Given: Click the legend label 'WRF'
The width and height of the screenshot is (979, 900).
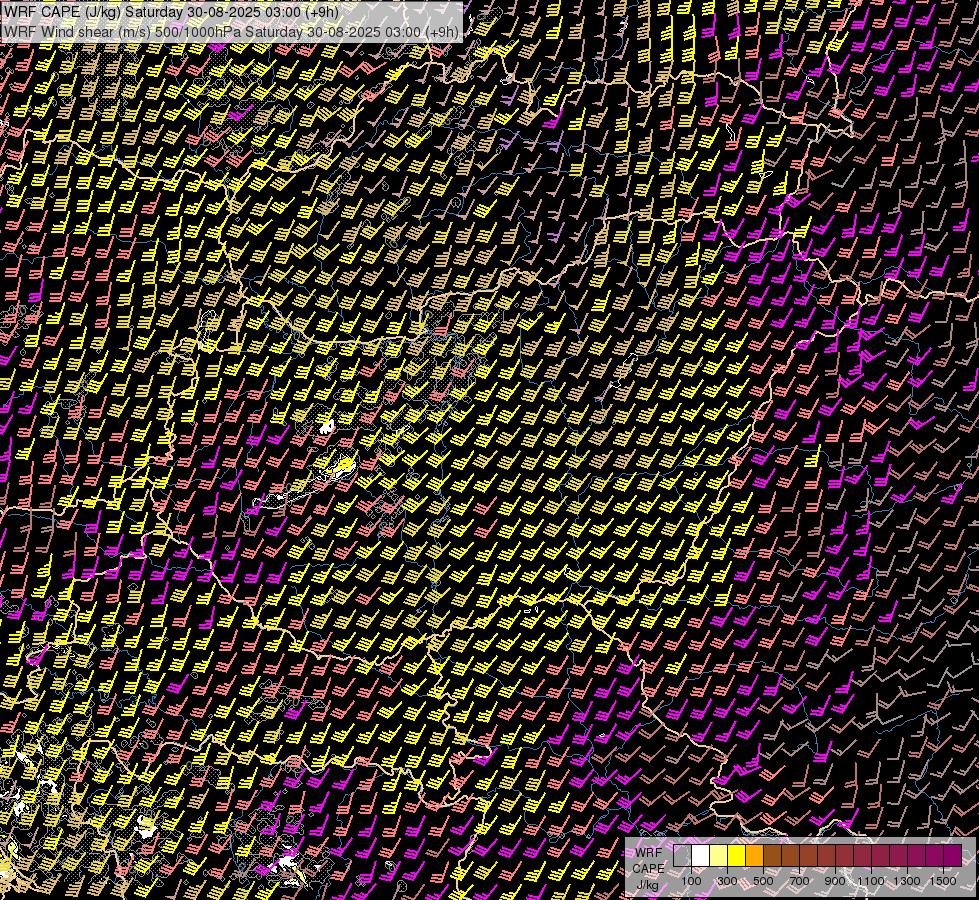Looking at the screenshot, I should coord(649,853).
